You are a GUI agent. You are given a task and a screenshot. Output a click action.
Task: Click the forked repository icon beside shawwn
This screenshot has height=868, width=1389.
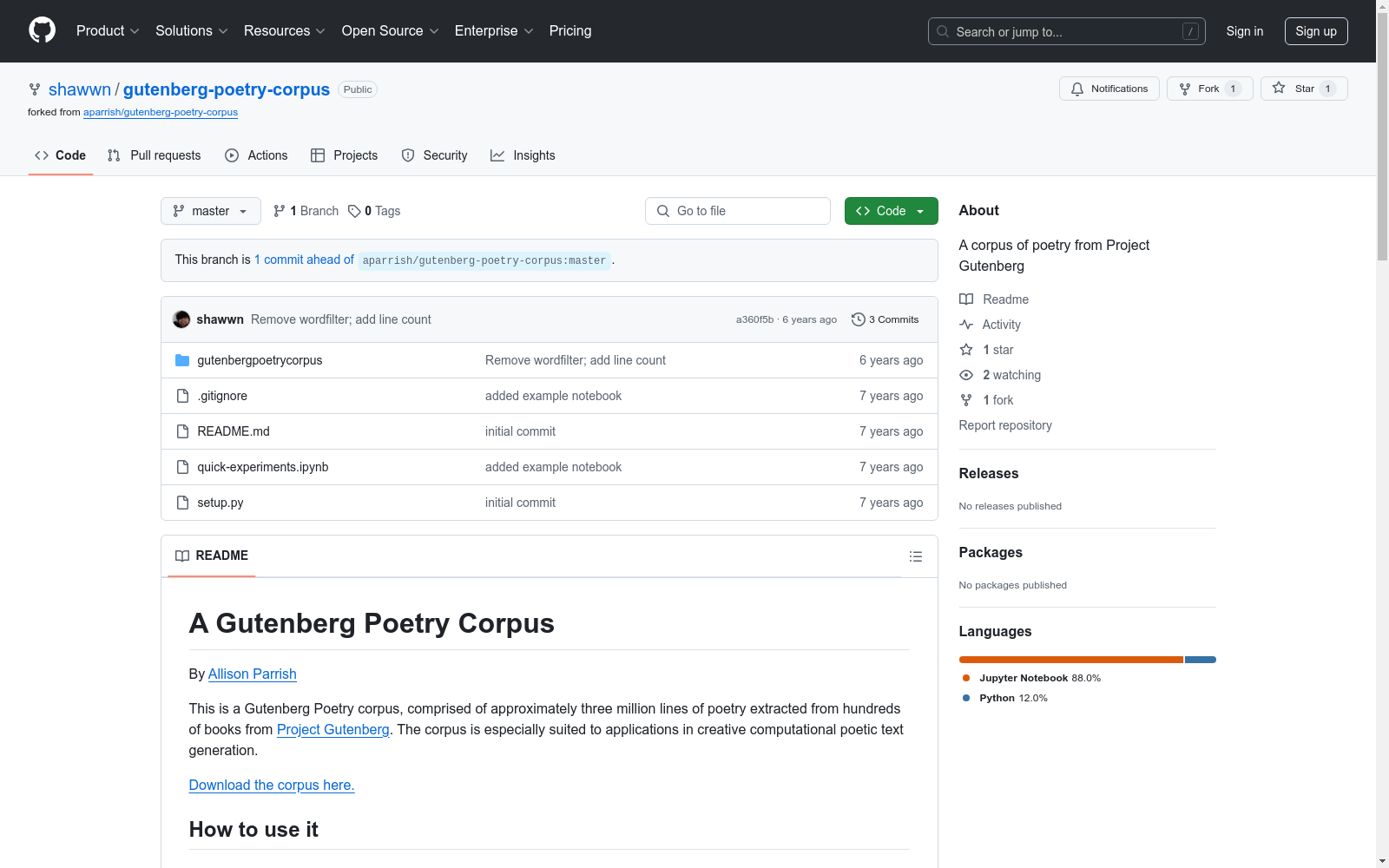pyautogui.click(x=35, y=89)
